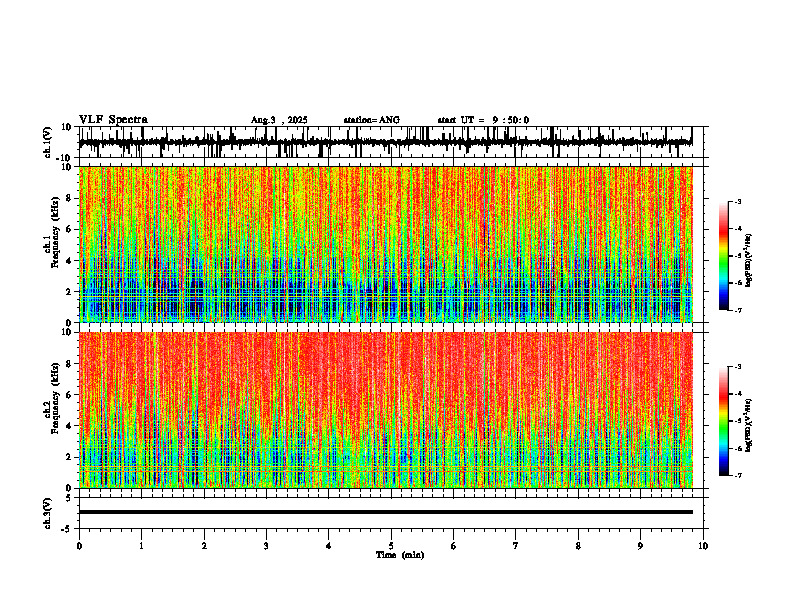Click the "4" kHz tick on ch.1 frequency axis
The width and height of the screenshot is (792, 612).
coord(69,261)
